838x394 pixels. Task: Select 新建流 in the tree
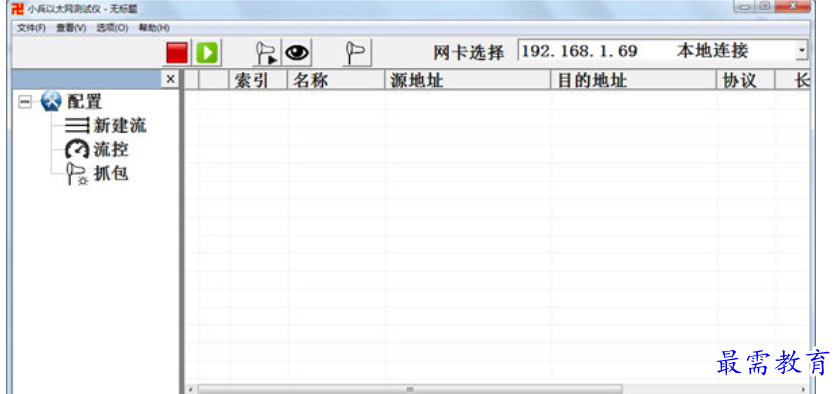(120, 126)
